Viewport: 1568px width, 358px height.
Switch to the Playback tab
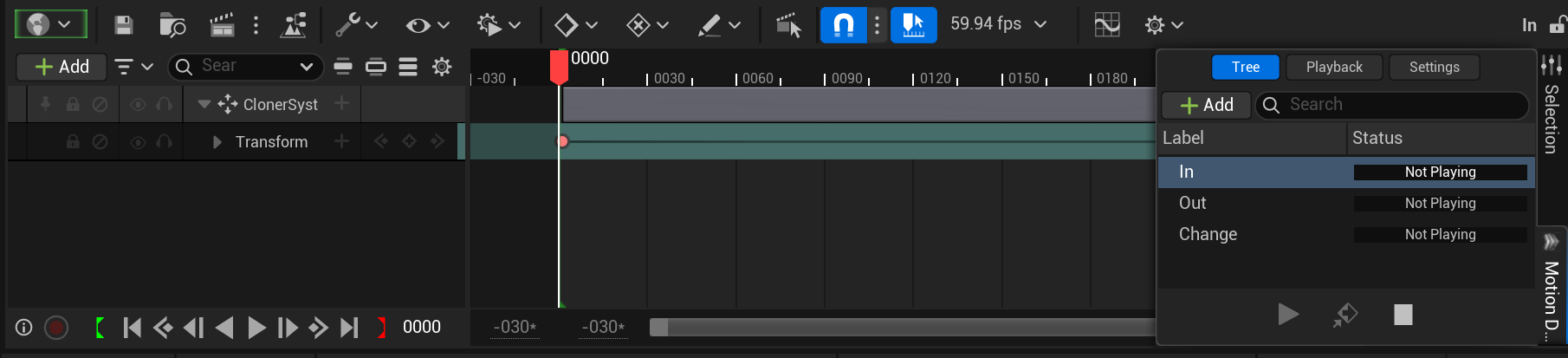[1333, 67]
